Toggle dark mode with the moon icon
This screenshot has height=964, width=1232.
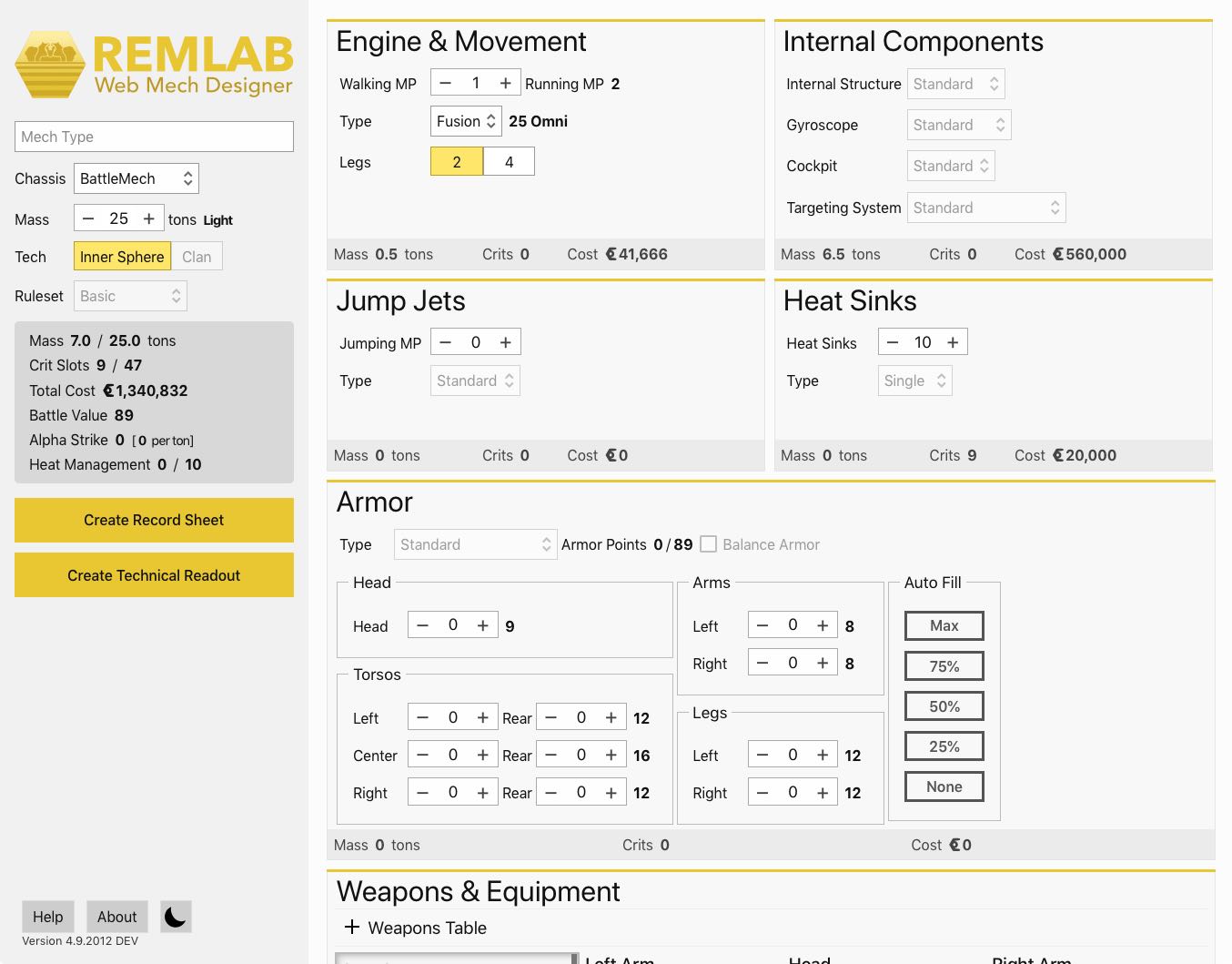pos(176,917)
